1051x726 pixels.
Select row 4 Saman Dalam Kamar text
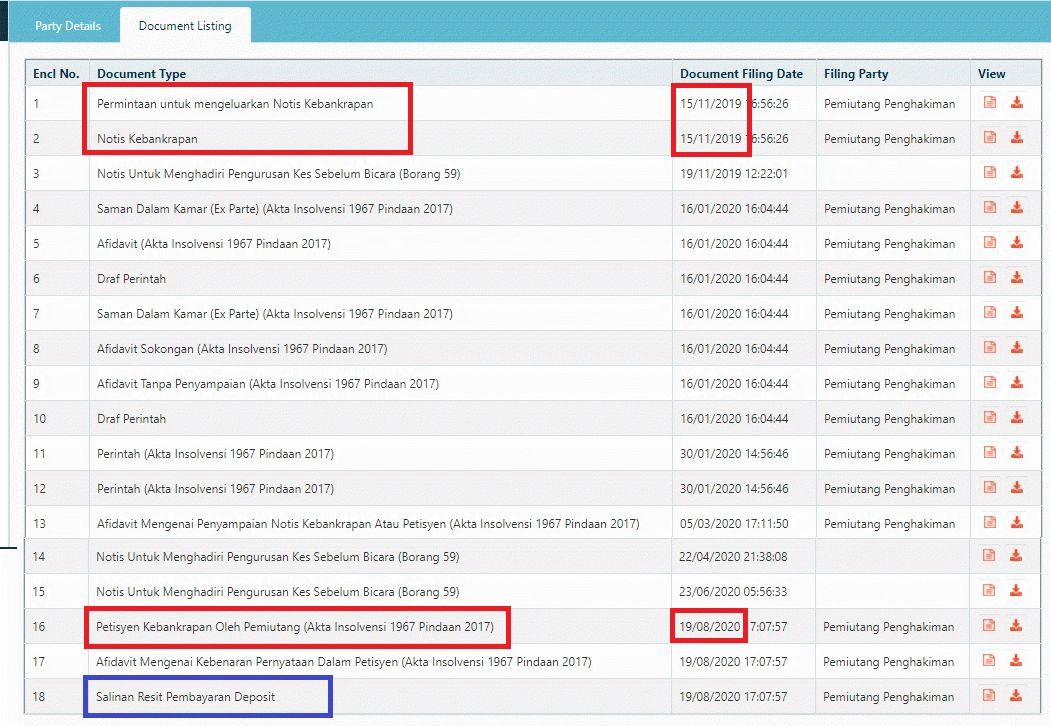[x=274, y=209]
